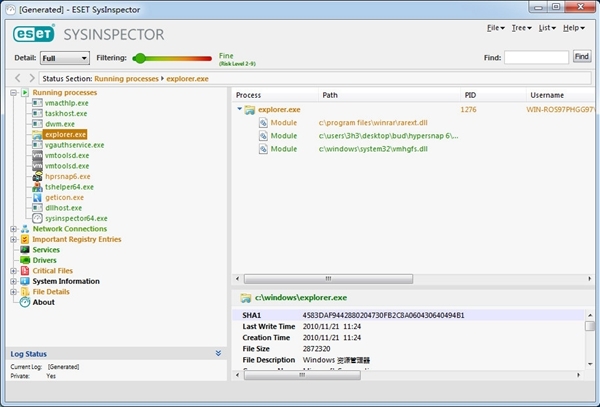Click the About clock icon
Image resolution: width=600 pixels, height=407 pixels.
pos(25,302)
